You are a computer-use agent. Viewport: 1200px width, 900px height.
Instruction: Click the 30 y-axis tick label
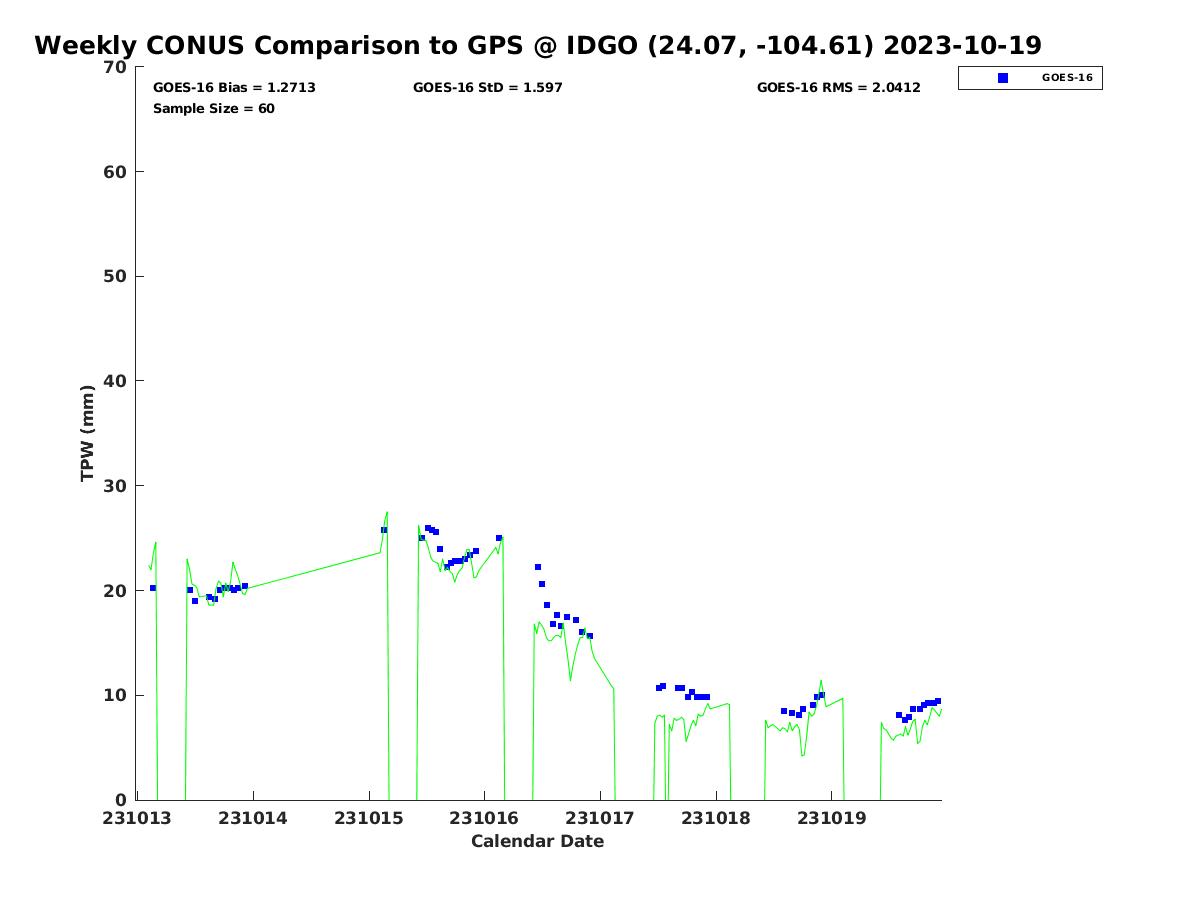click(x=116, y=486)
